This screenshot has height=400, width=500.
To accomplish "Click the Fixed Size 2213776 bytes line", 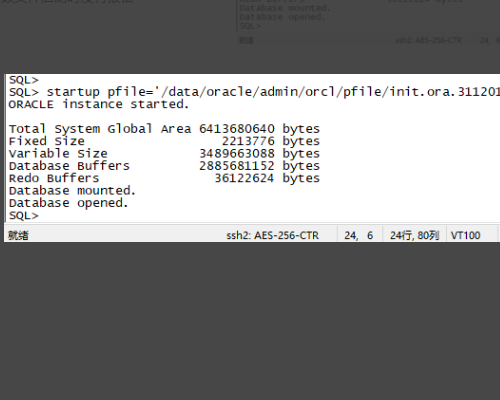I will click(x=164, y=141).
